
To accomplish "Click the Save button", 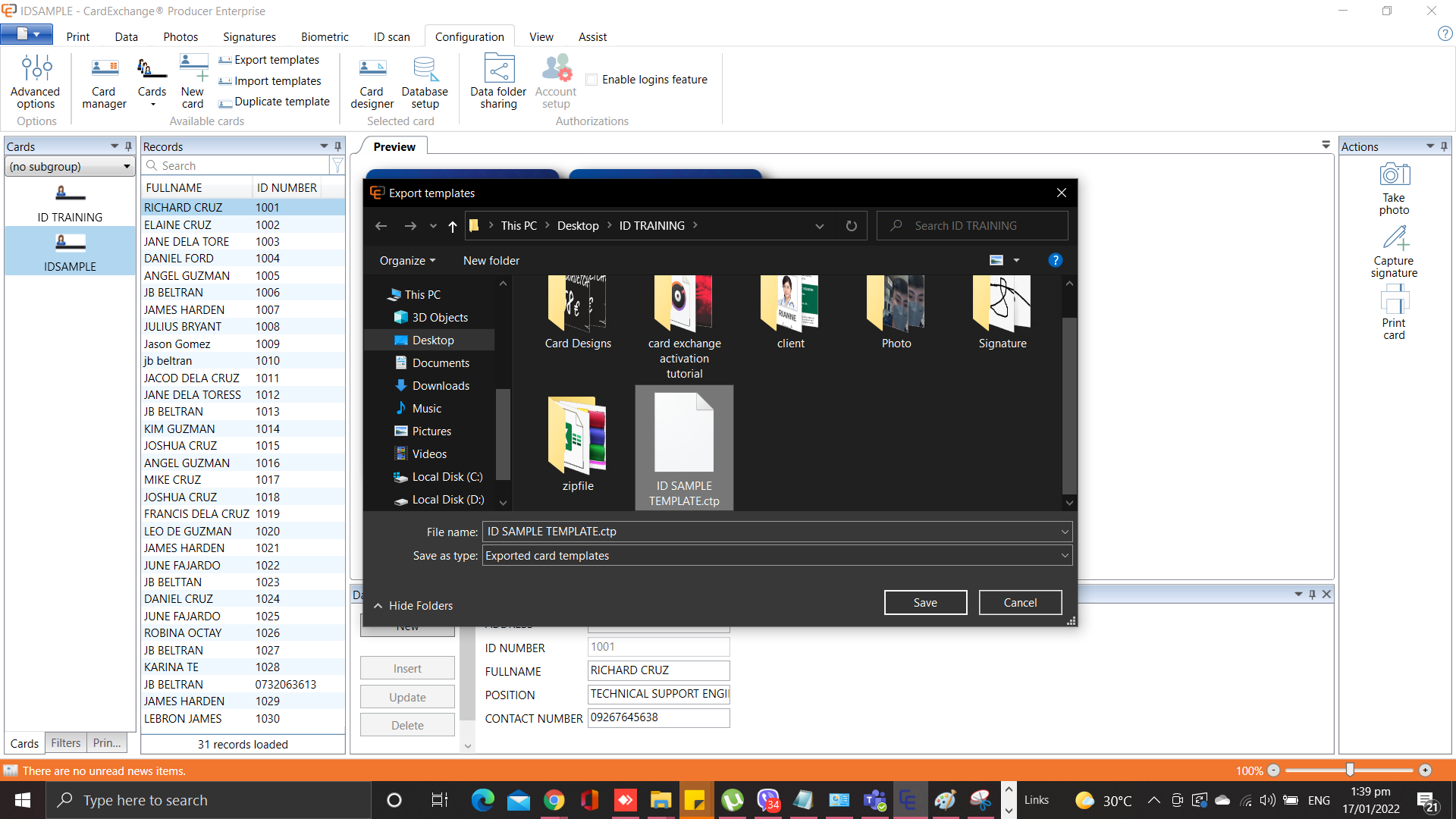I will pos(925,602).
